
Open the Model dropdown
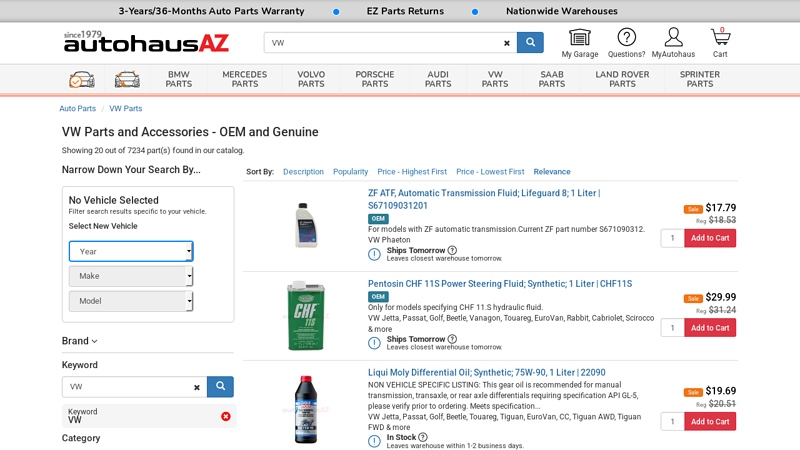131,301
